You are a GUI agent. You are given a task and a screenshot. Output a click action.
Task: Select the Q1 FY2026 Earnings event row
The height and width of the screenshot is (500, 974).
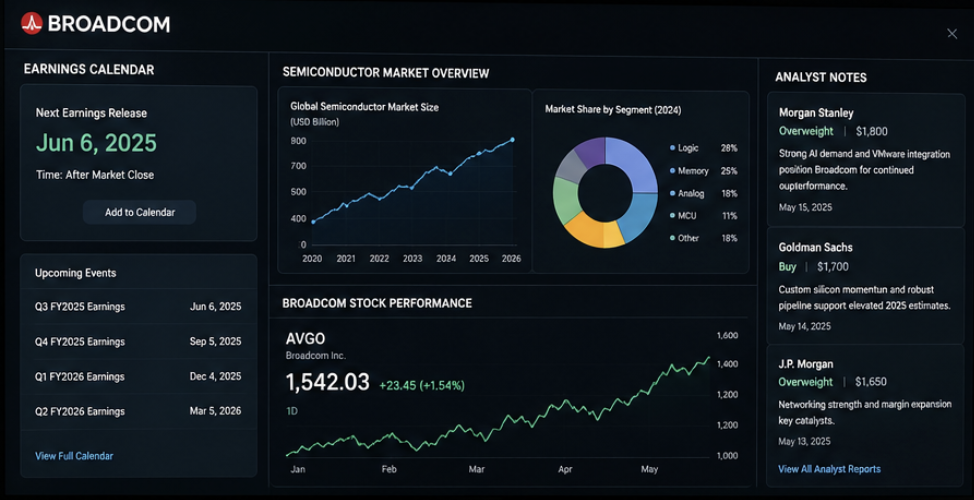point(139,376)
